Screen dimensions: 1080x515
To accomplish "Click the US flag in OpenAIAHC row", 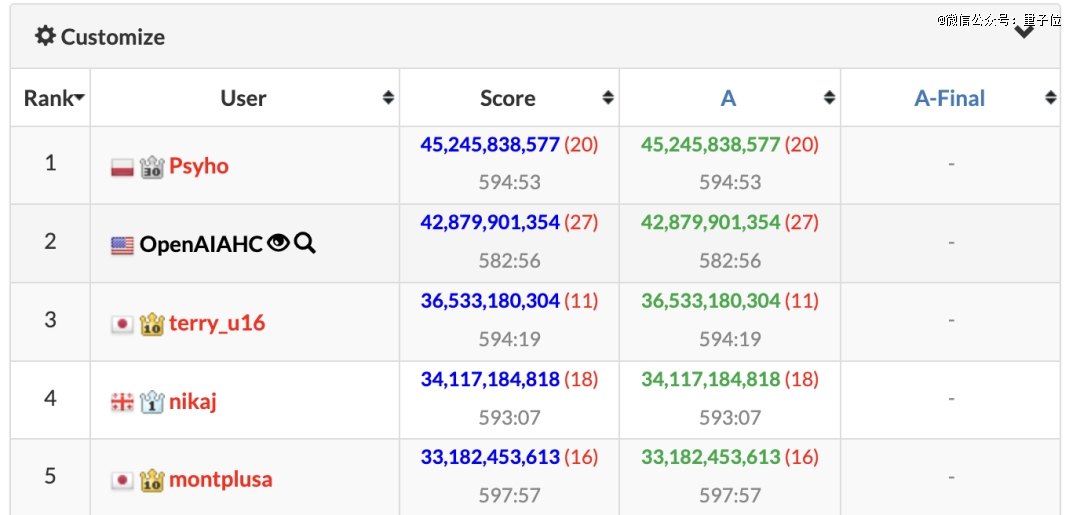I will tap(122, 245).
